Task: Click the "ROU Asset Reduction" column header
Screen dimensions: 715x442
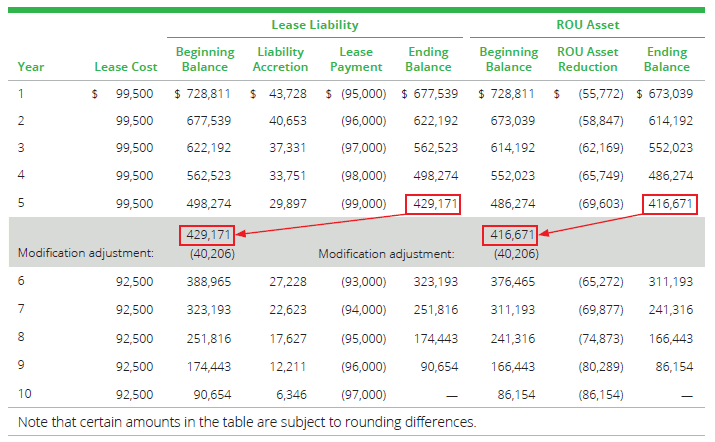Action: coord(588,59)
